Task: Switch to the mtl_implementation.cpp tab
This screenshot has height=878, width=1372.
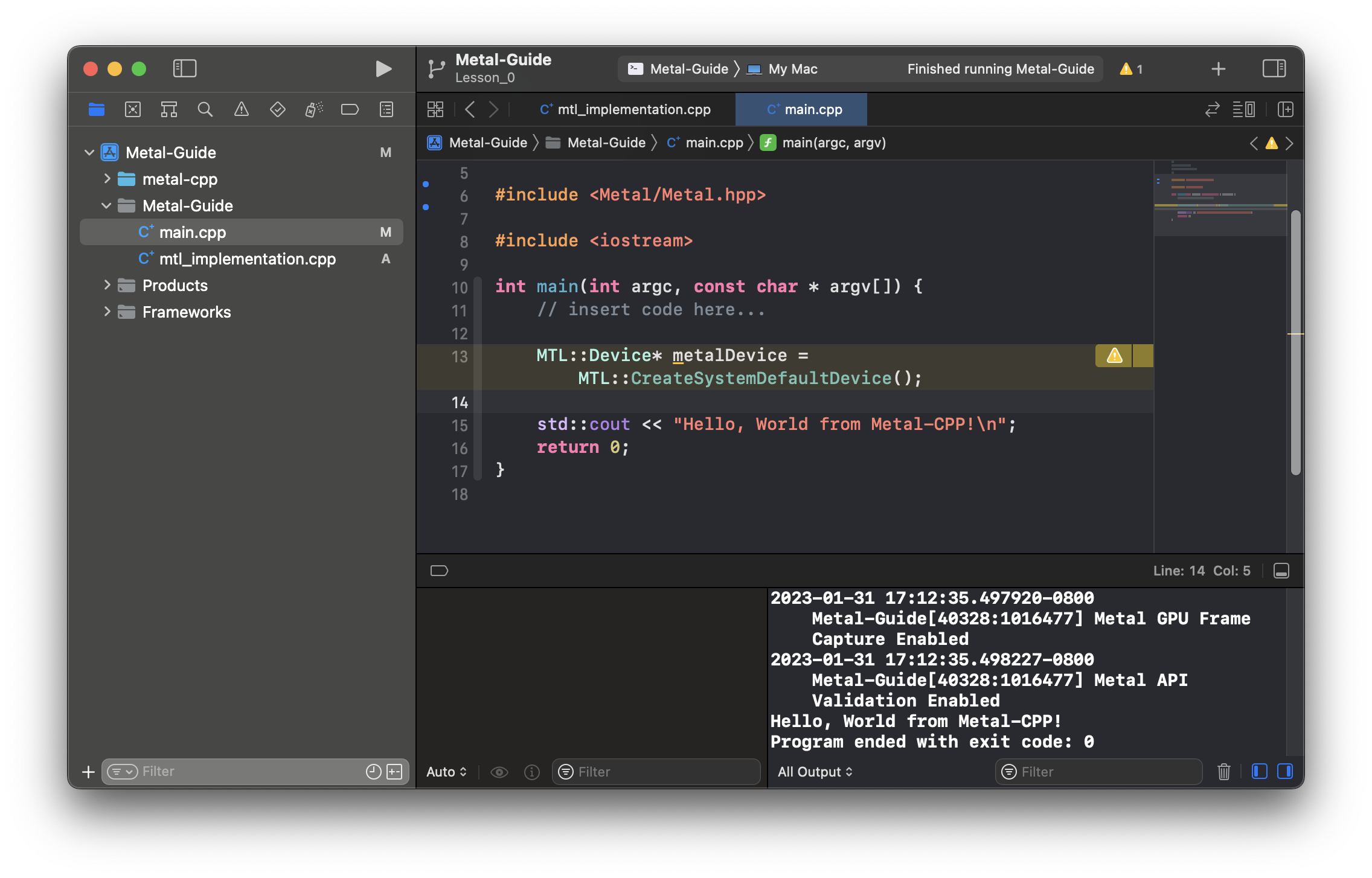Action: click(x=622, y=109)
